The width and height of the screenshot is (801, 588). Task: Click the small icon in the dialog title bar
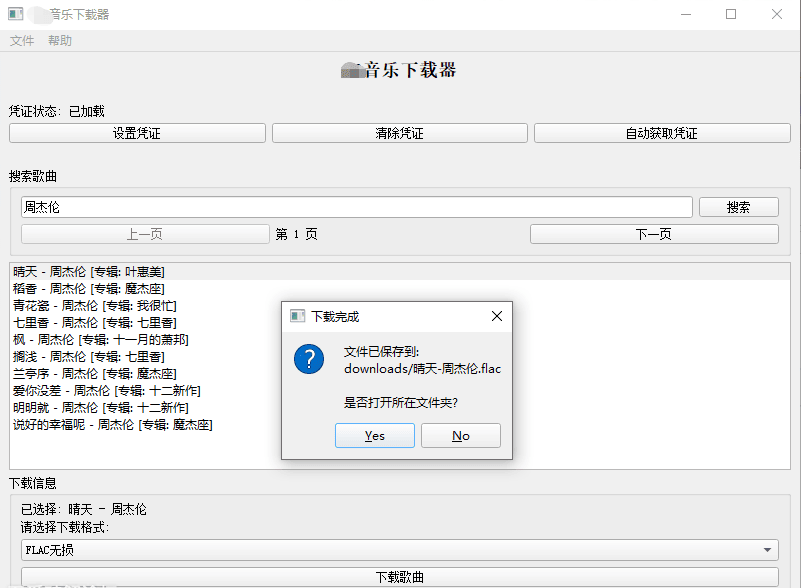[297, 316]
